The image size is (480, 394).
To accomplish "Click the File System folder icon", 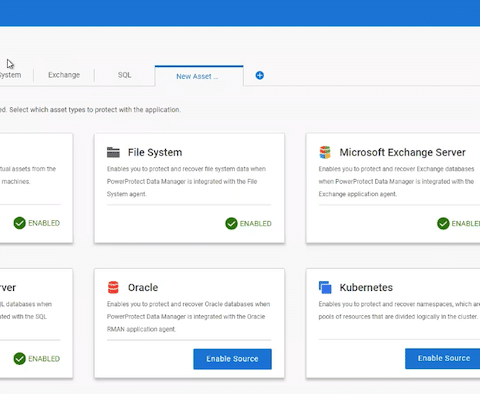I will (113, 152).
